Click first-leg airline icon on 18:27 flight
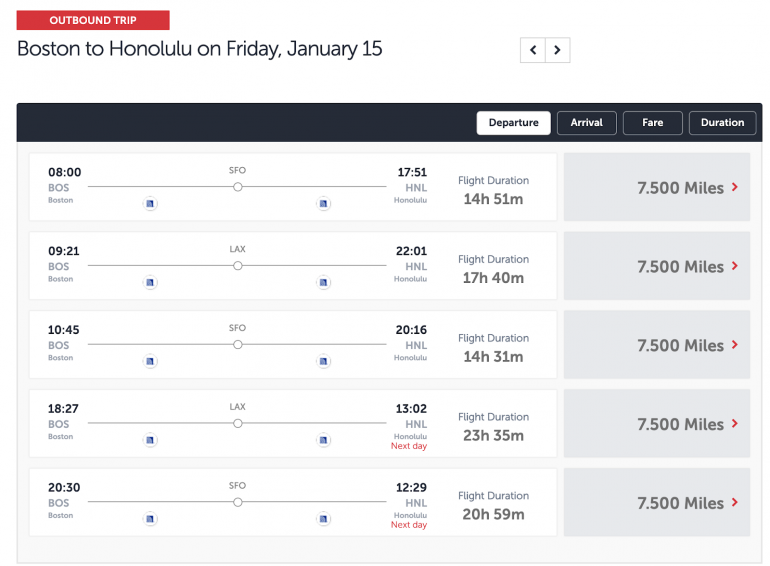 pyautogui.click(x=151, y=440)
